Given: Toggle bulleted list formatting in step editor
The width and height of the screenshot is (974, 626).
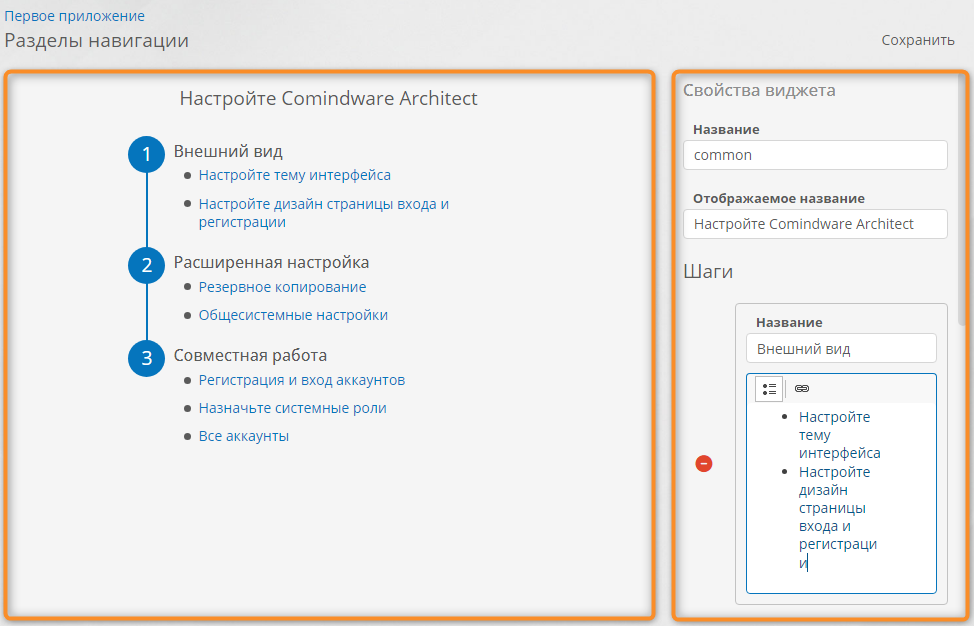Looking at the screenshot, I should pyautogui.click(x=769, y=389).
